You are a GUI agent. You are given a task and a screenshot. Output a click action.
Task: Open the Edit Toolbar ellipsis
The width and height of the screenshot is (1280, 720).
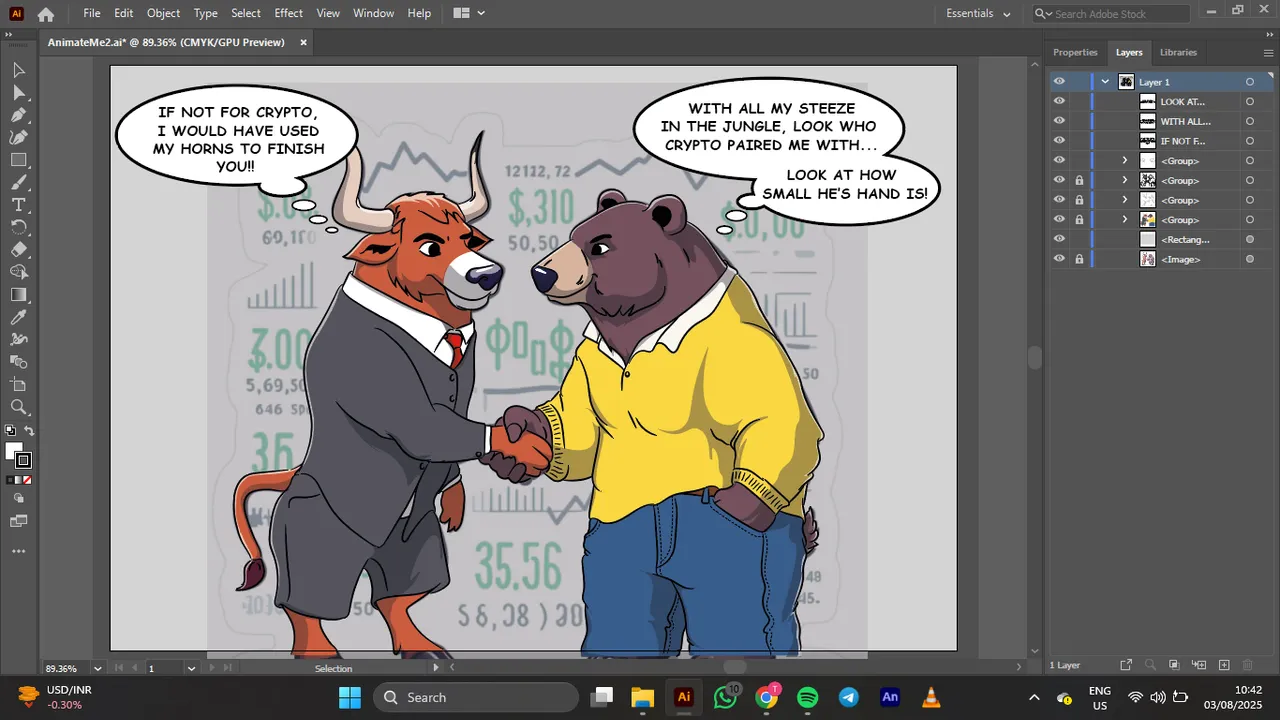18,551
